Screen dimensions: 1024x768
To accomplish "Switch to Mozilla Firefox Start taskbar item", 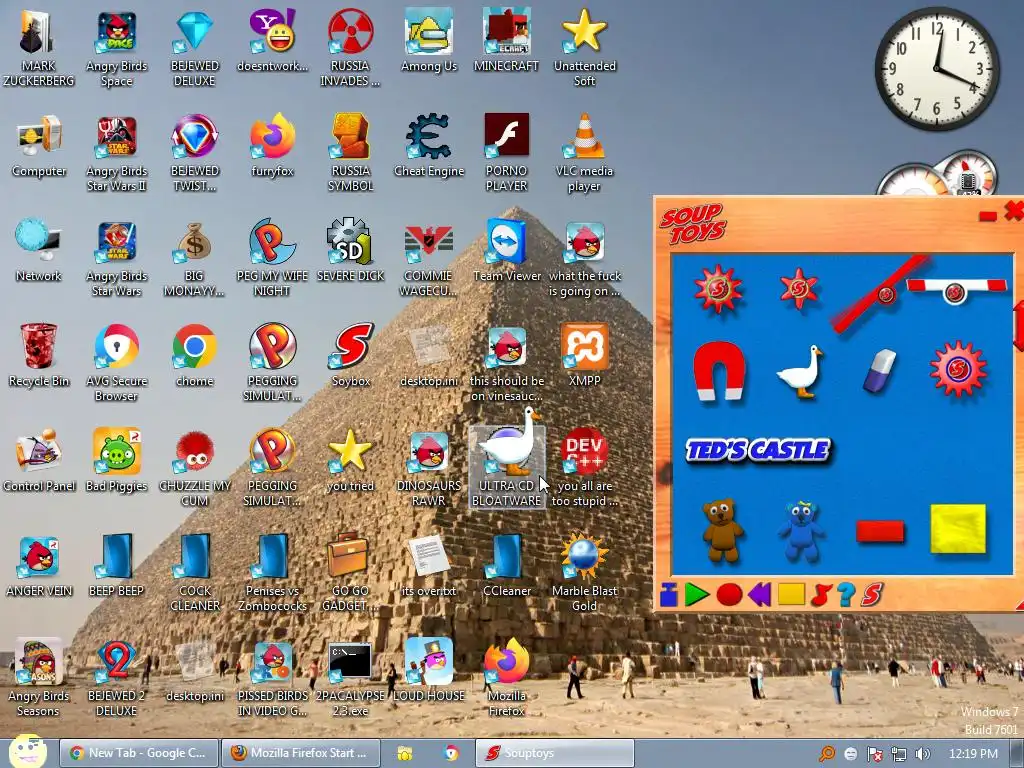I will coord(302,753).
